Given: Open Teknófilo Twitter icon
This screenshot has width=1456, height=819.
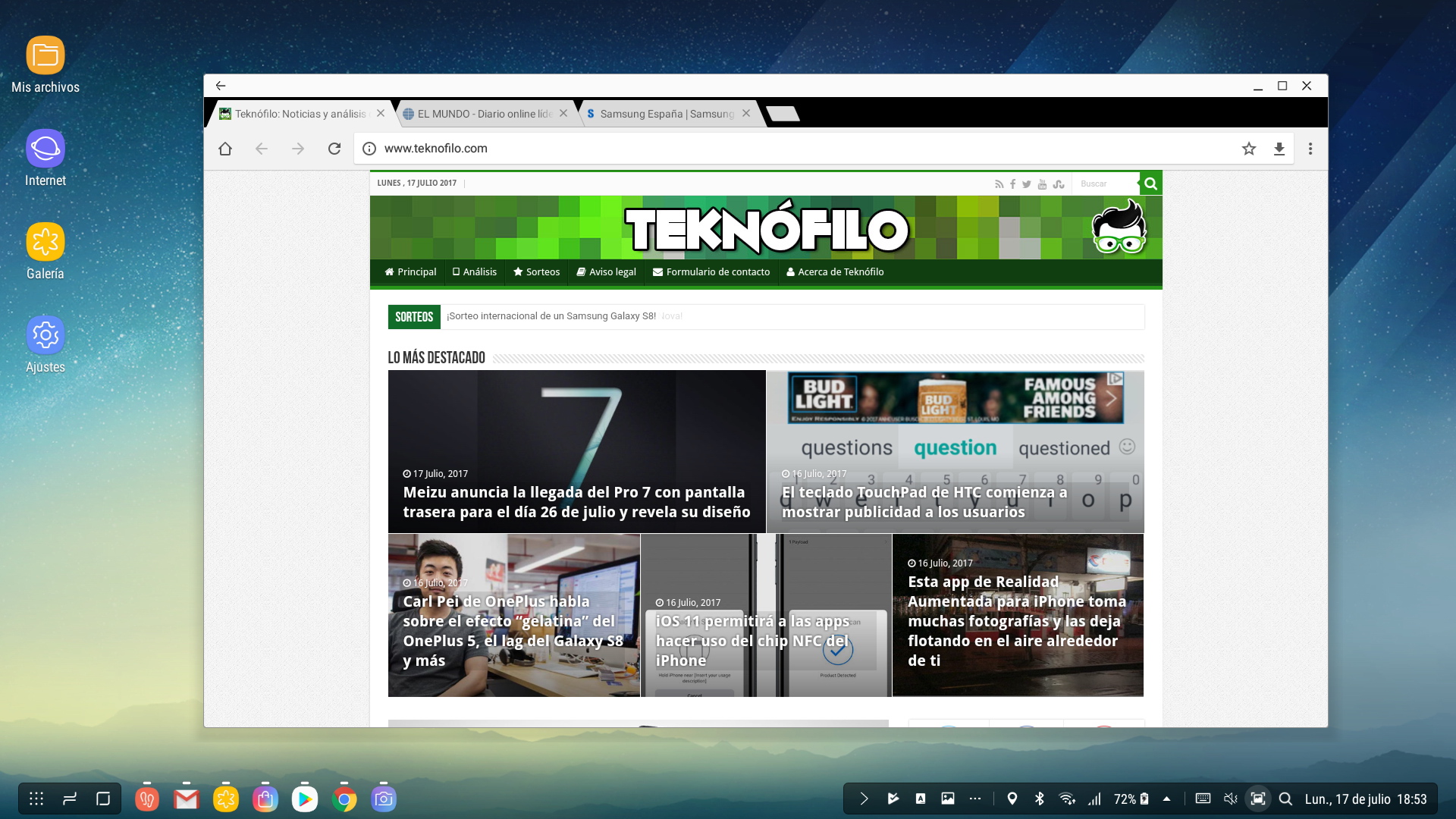Looking at the screenshot, I should click(x=1026, y=184).
